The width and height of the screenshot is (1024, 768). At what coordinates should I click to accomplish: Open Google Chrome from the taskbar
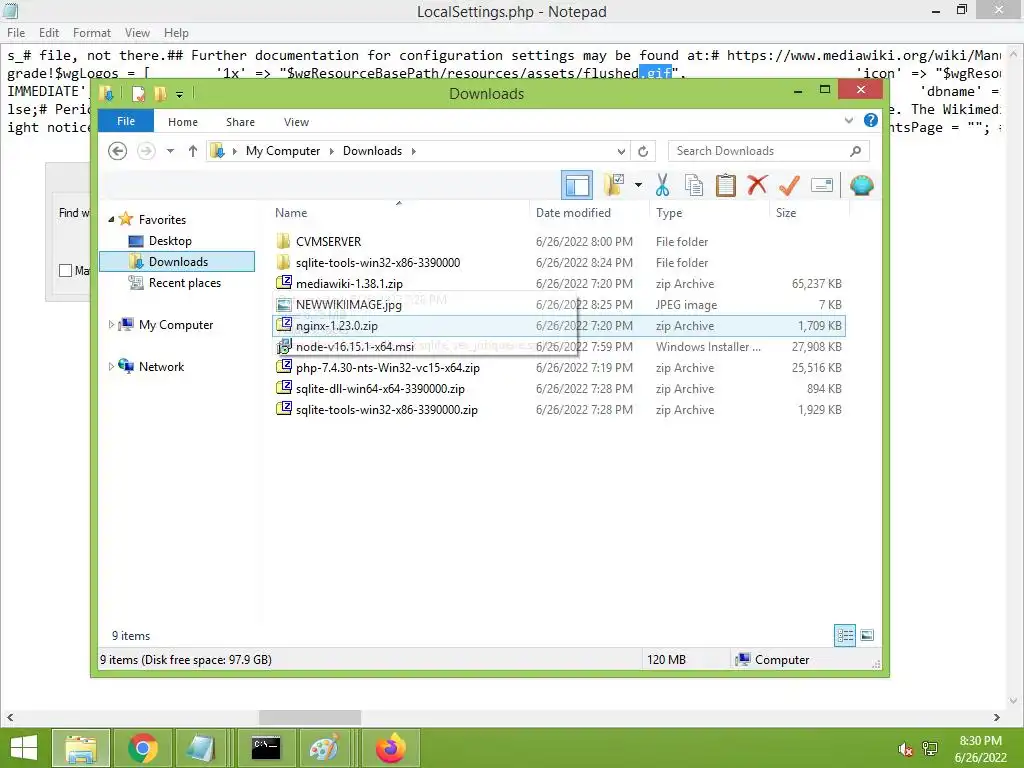(x=143, y=748)
